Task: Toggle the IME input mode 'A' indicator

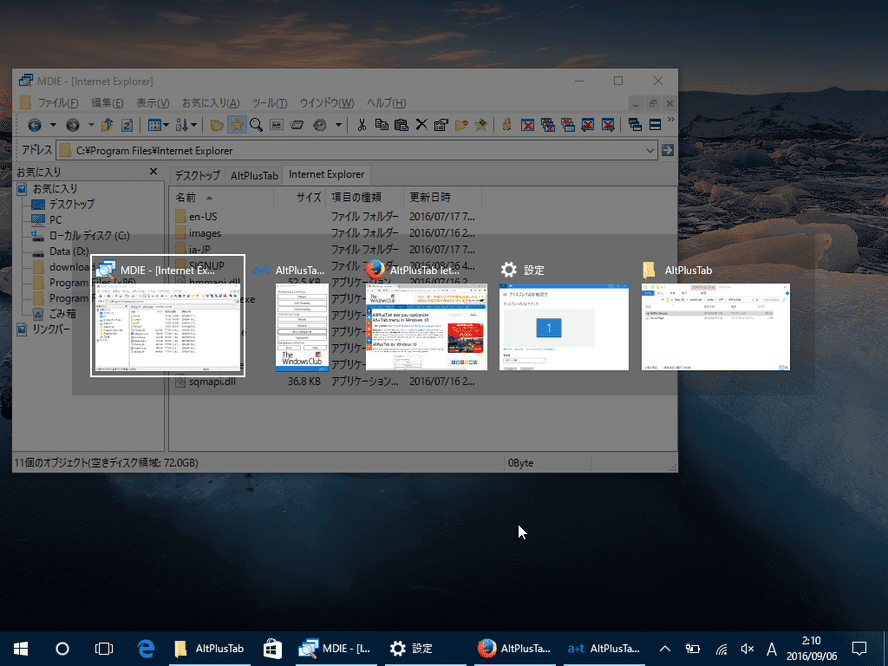Action: (x=771, y=649)
